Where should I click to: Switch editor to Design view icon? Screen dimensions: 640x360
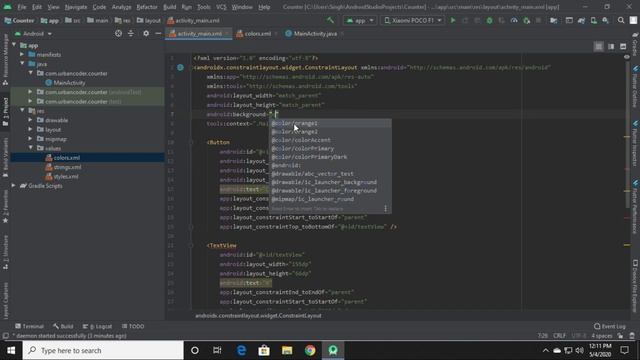(623, 47)
